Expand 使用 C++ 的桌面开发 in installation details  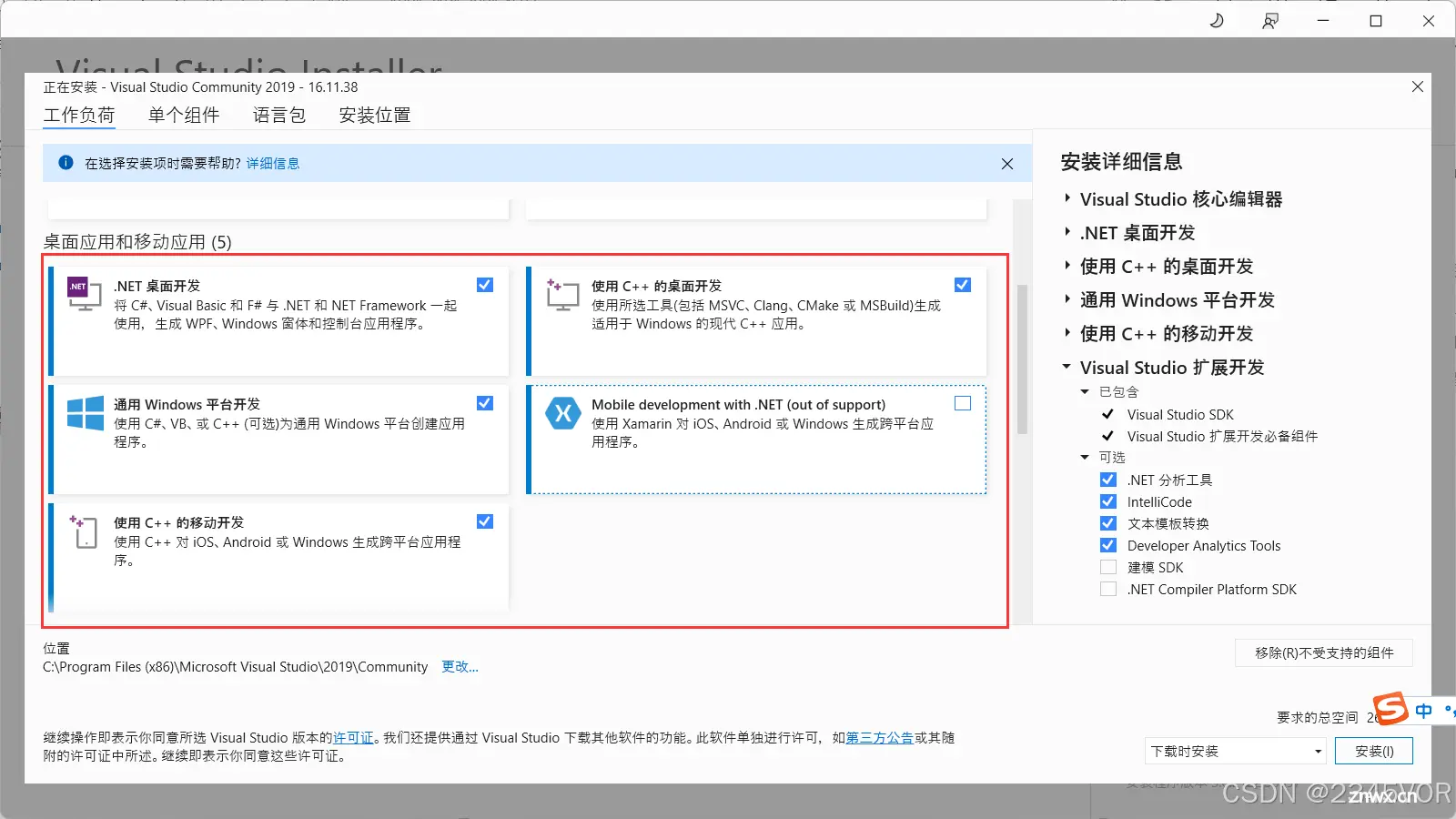[x=1067, y=266]
